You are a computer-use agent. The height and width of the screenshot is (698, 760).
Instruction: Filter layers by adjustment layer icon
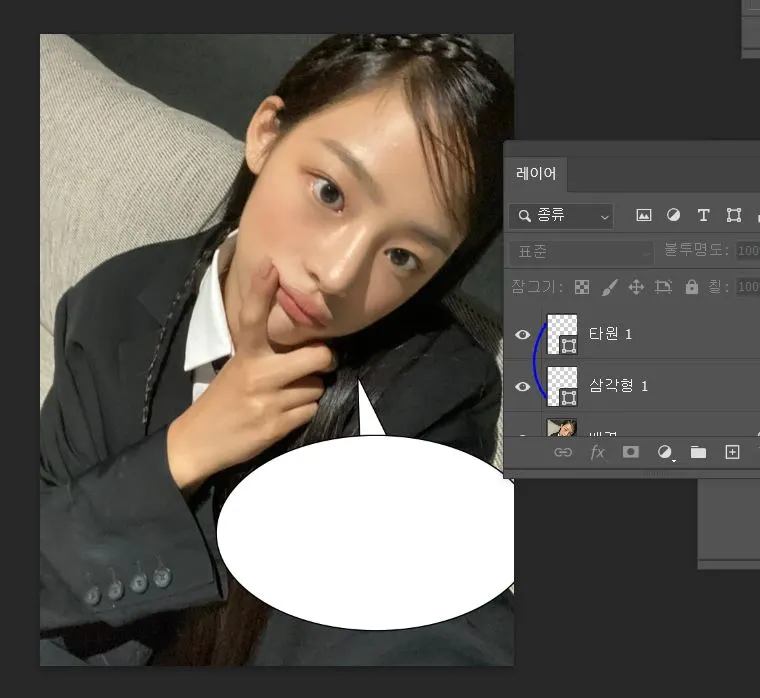(673, 215)
